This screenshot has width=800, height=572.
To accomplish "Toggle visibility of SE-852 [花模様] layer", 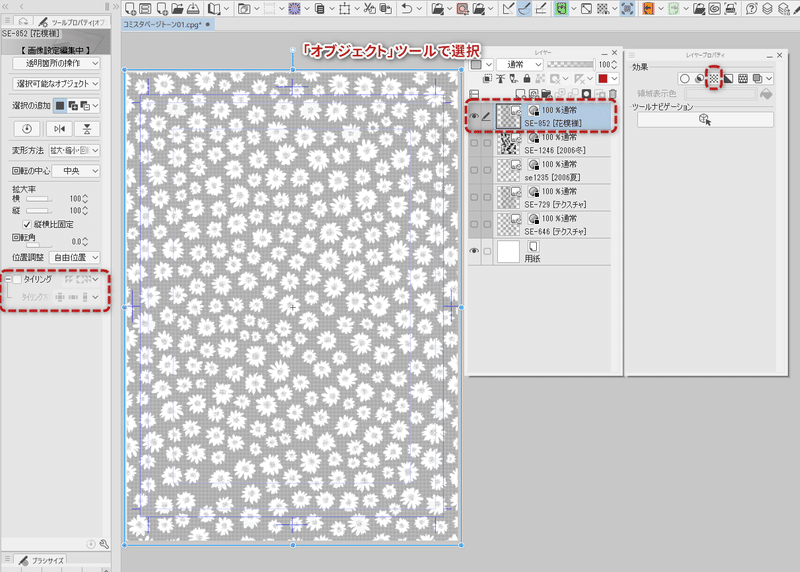I will [474, 116].
